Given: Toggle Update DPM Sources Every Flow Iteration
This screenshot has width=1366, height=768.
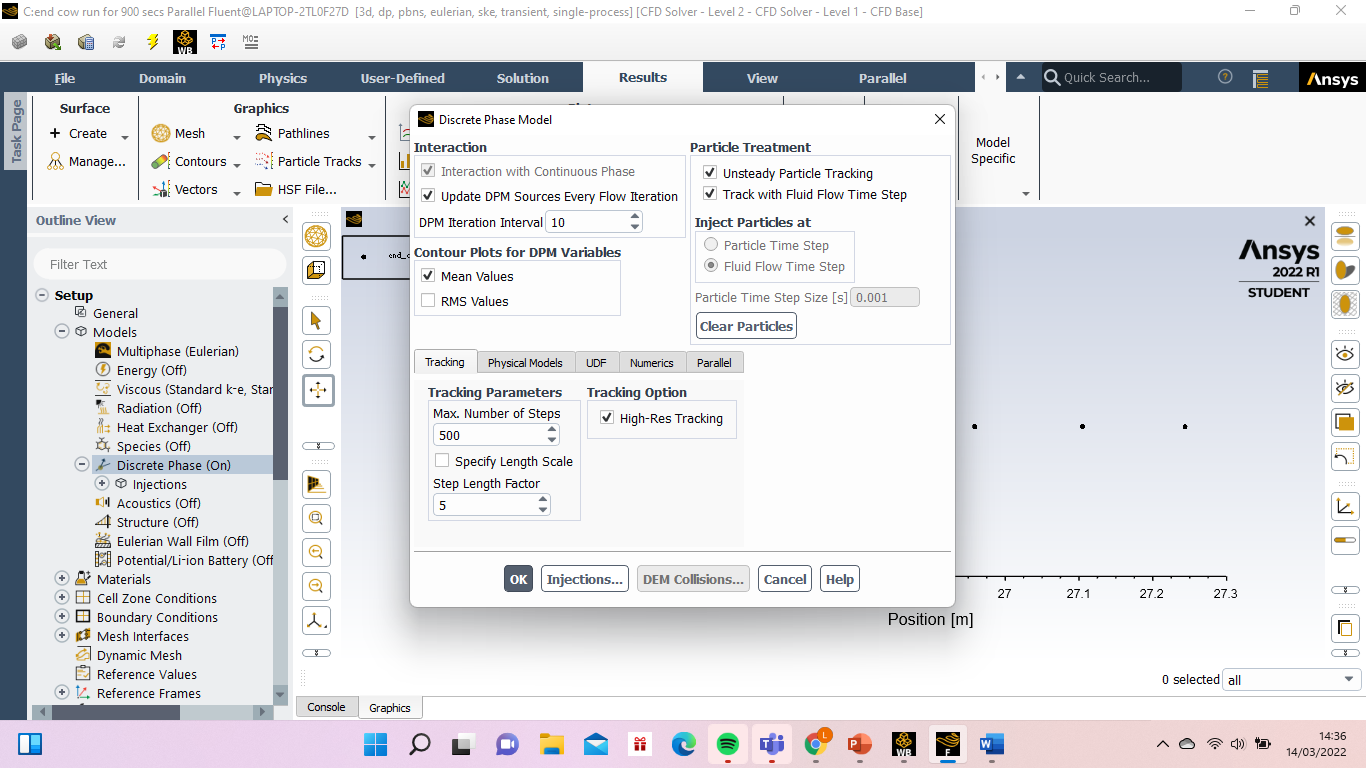Looking at the screenshot, I should 428,196.
